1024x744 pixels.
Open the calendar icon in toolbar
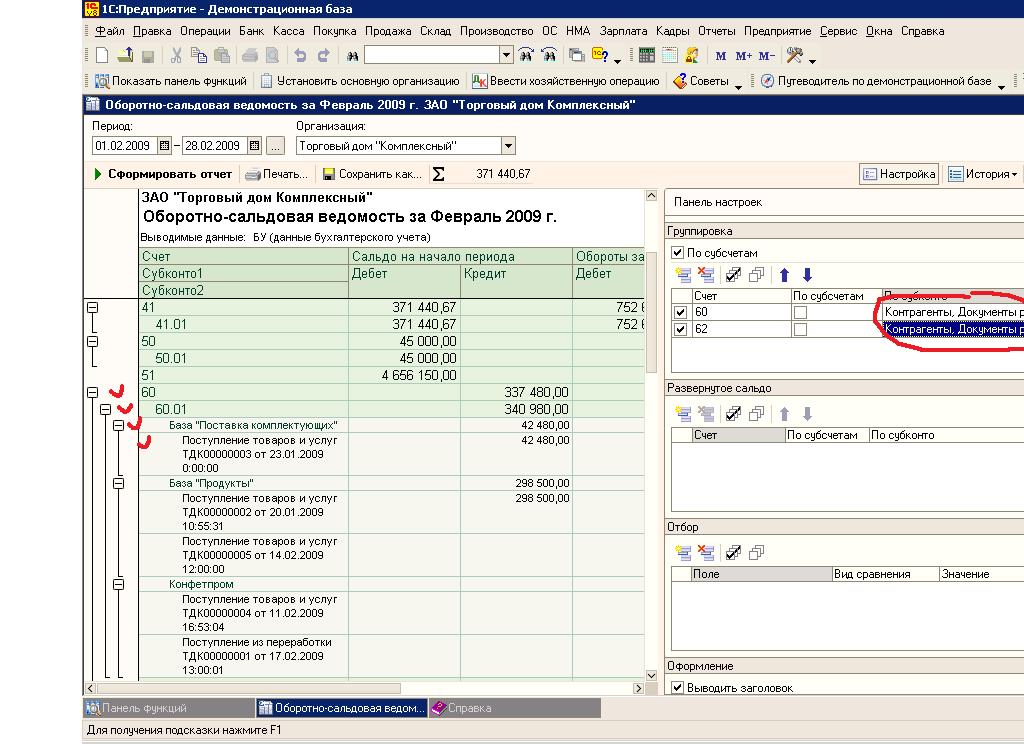click(x=669, y=56)
